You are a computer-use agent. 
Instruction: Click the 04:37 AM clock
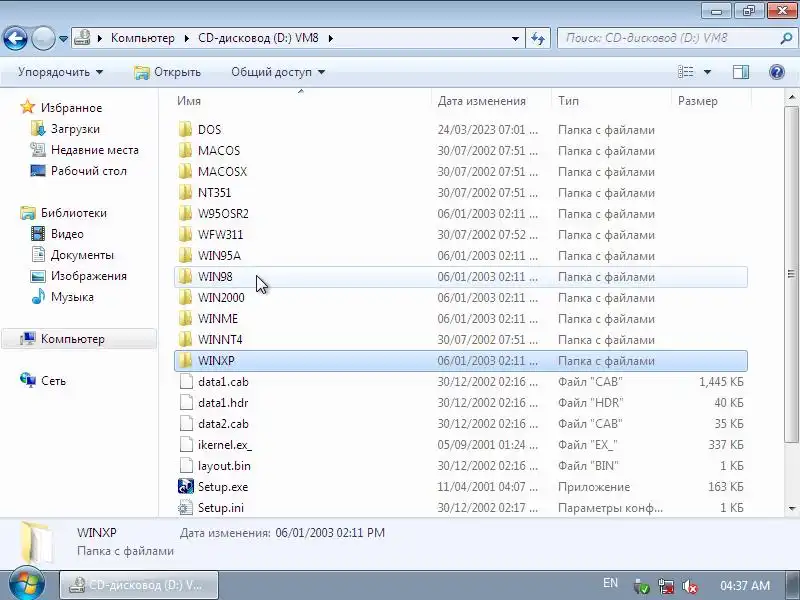click(x=745, y=585)
